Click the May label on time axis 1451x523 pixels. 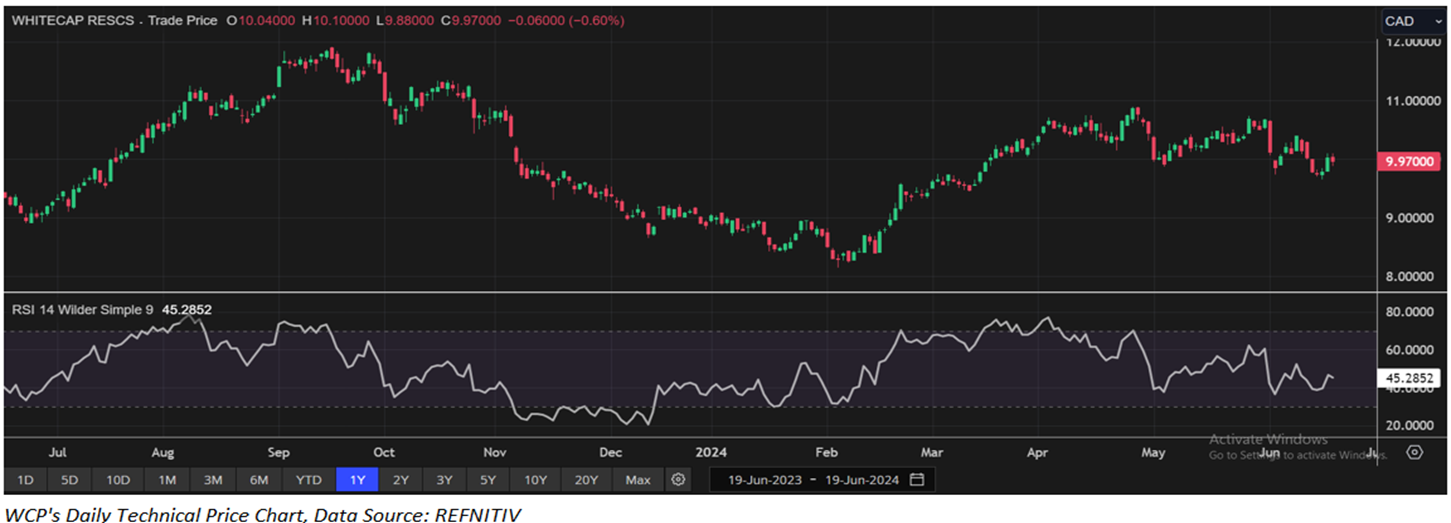(x=1153, y=452)
